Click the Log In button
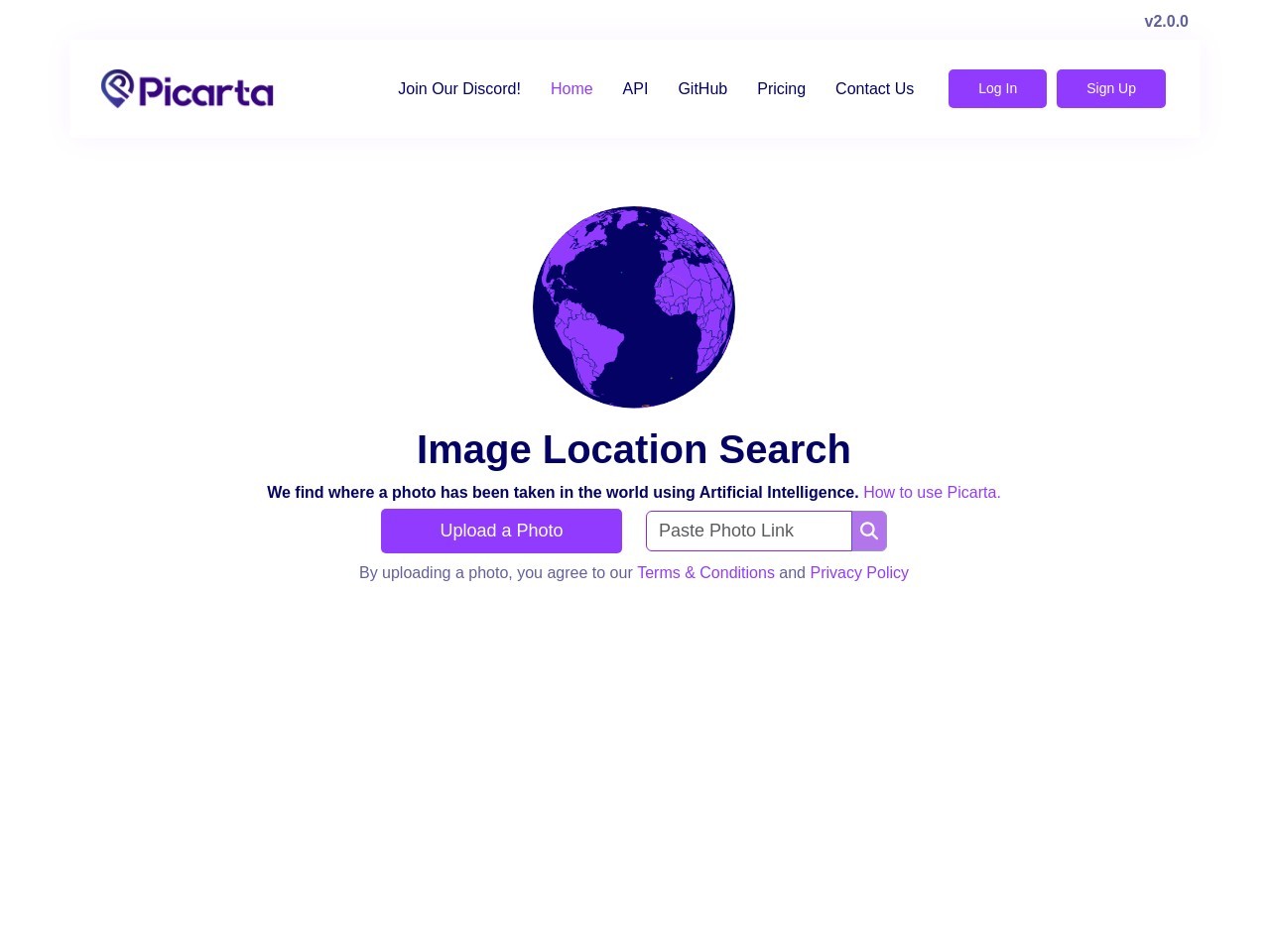This screenshot has width=1270, height=952. pyautogui.click(x=997, y=88)
